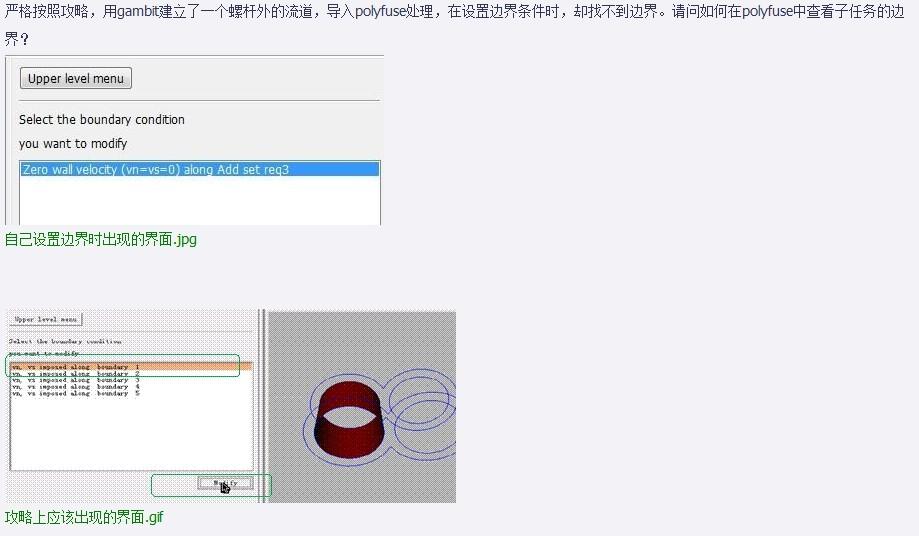The image size is (919, 536).
Task: Click the vertical splitter between list and 3D view
Action: [x=263, y=406]
